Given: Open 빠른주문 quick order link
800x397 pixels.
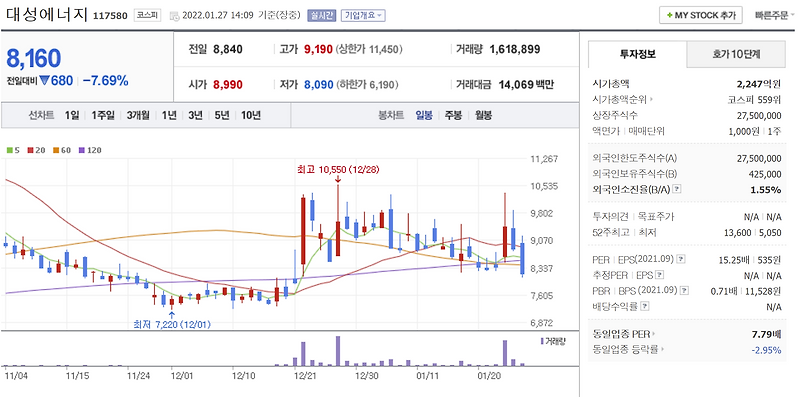Looking at the screenshot, I should pos(774,15).
